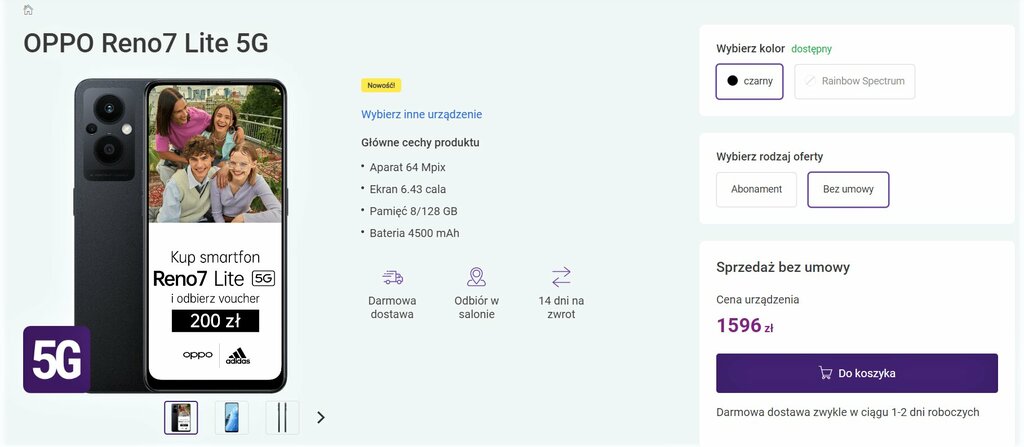Image resolution: width=1024 pixels, height=447 pixels.
Task: Choose the Abonament offer type
Action: tap(756, 190)
